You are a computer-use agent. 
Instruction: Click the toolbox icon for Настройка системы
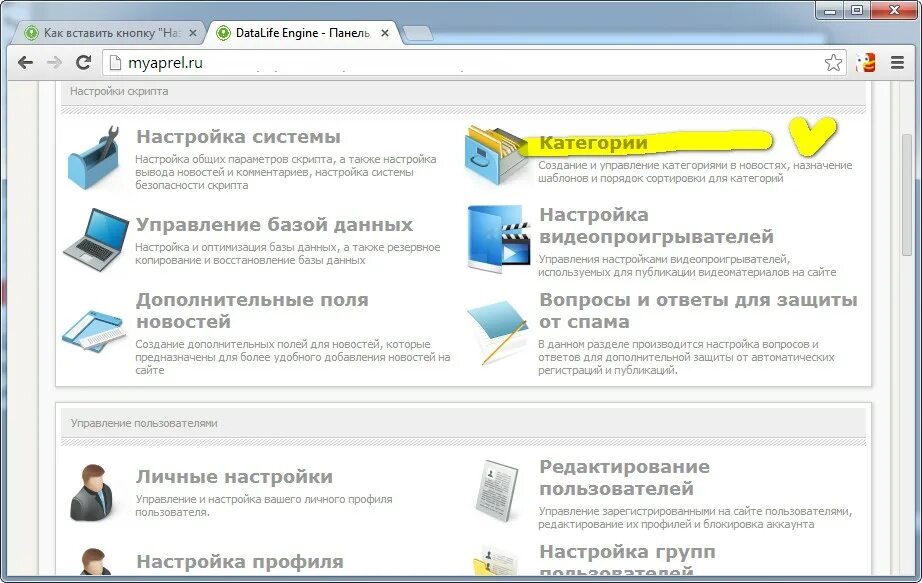click(93, 162)
